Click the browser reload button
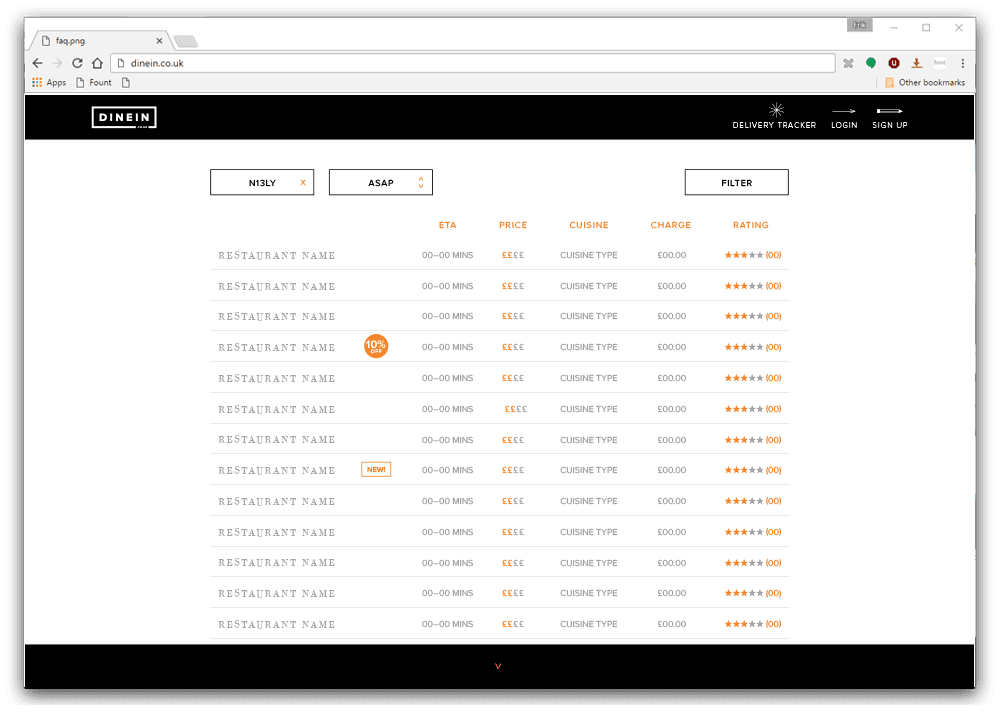This screenshot has height=723, width=1000. (77, 63)
